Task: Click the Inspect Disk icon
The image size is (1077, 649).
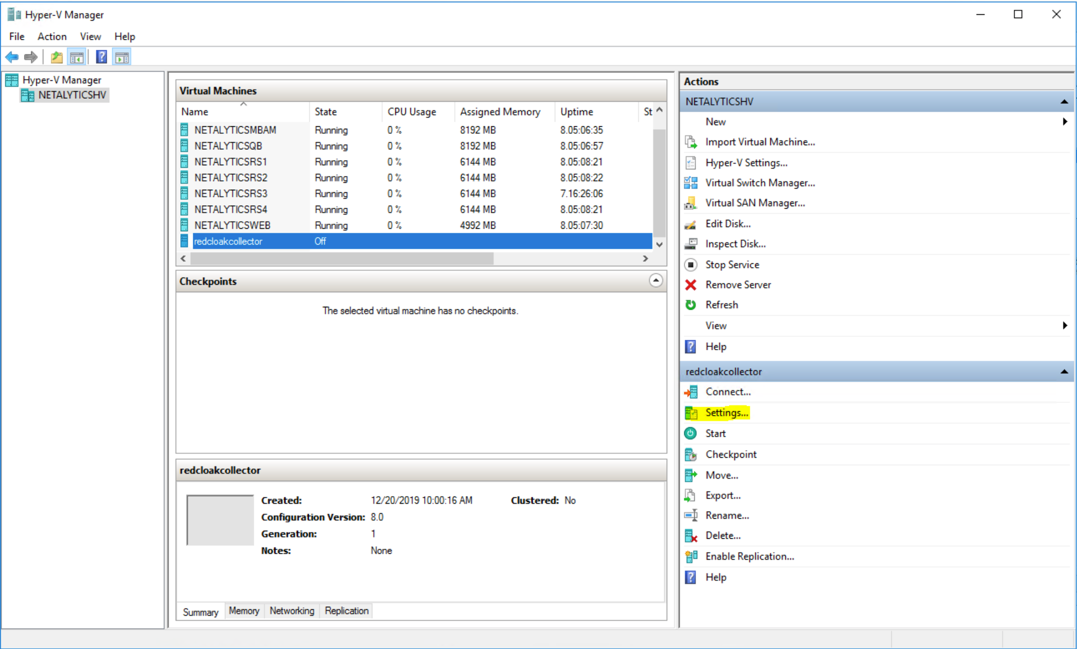Action: click(691, 244)
